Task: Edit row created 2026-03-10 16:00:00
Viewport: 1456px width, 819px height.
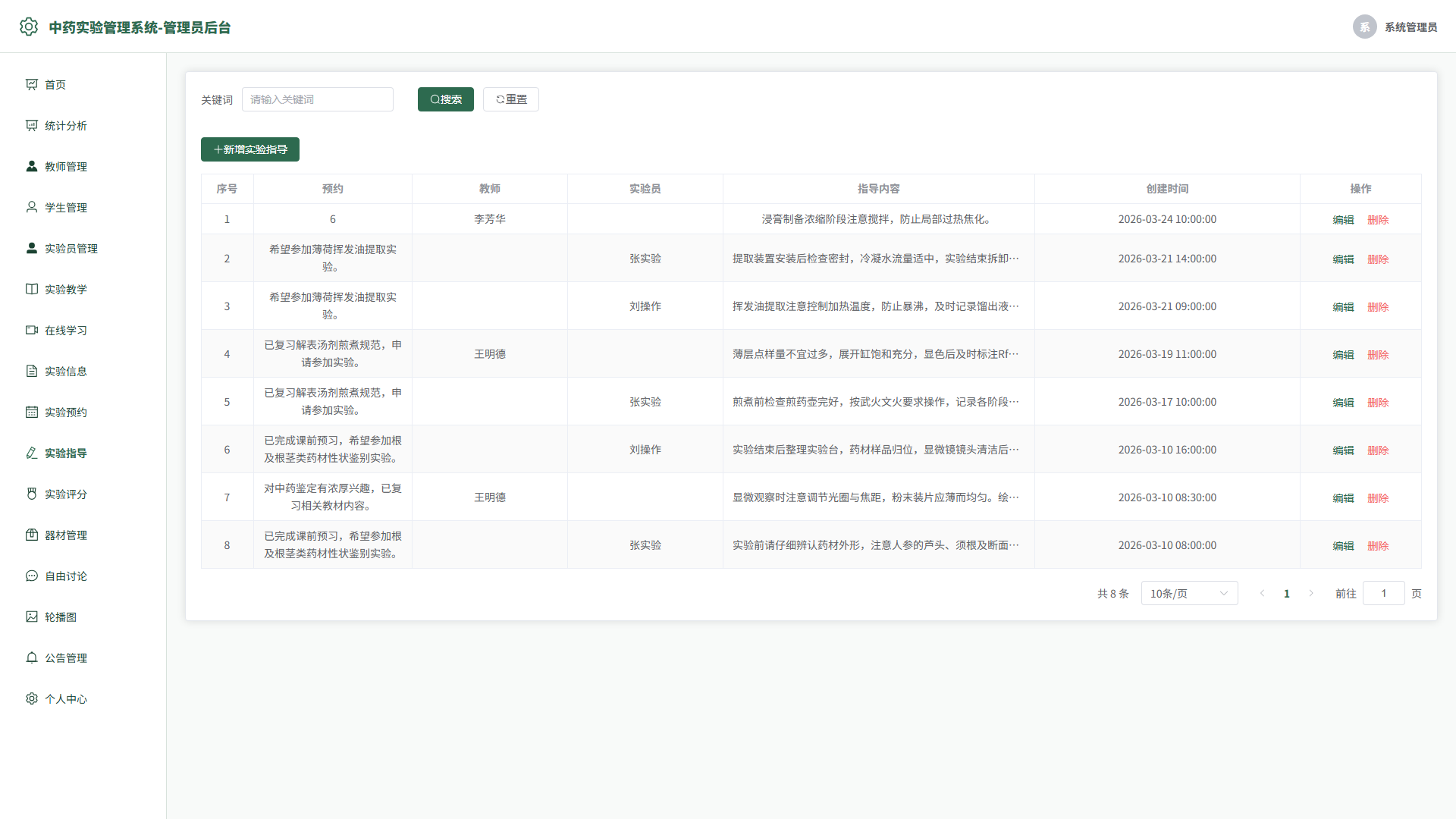Action: 1343,450
